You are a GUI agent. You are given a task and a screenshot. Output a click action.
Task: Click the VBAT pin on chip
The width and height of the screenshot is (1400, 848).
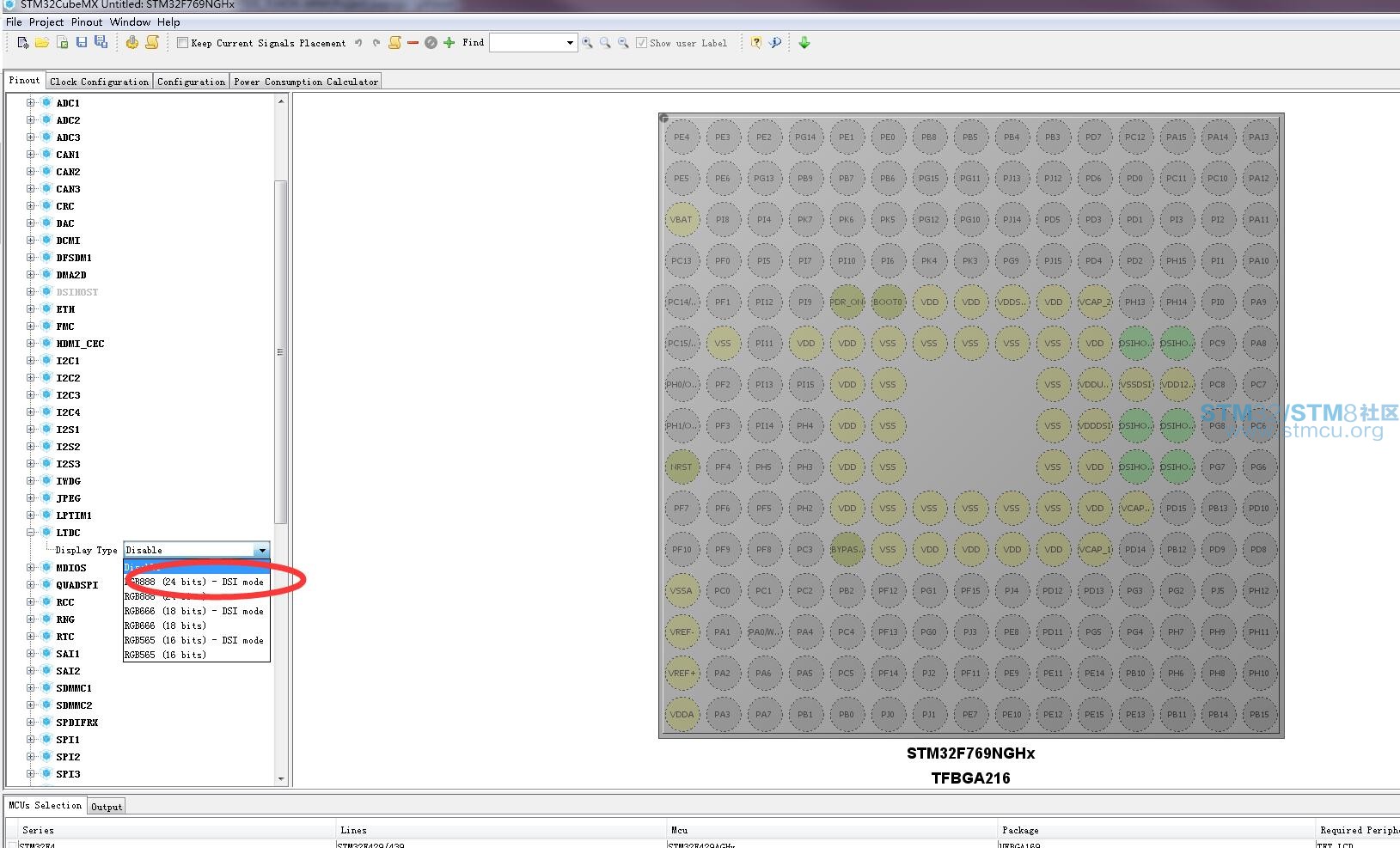click(682, 219)
